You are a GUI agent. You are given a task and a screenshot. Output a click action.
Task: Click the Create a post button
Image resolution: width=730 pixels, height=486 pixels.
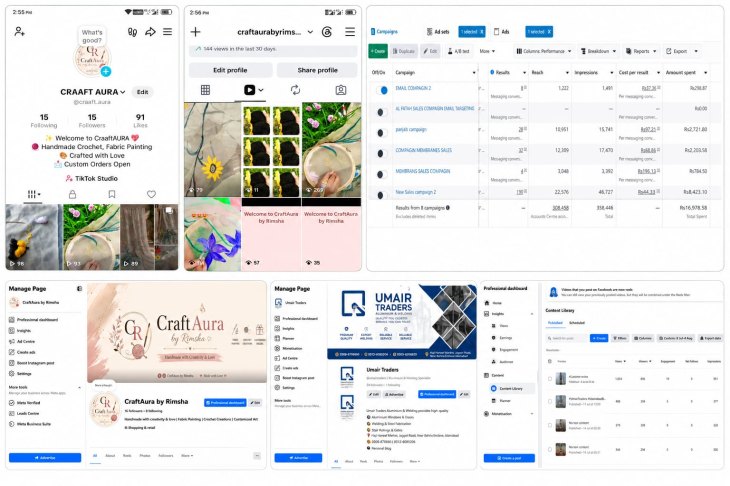(509, 458)
